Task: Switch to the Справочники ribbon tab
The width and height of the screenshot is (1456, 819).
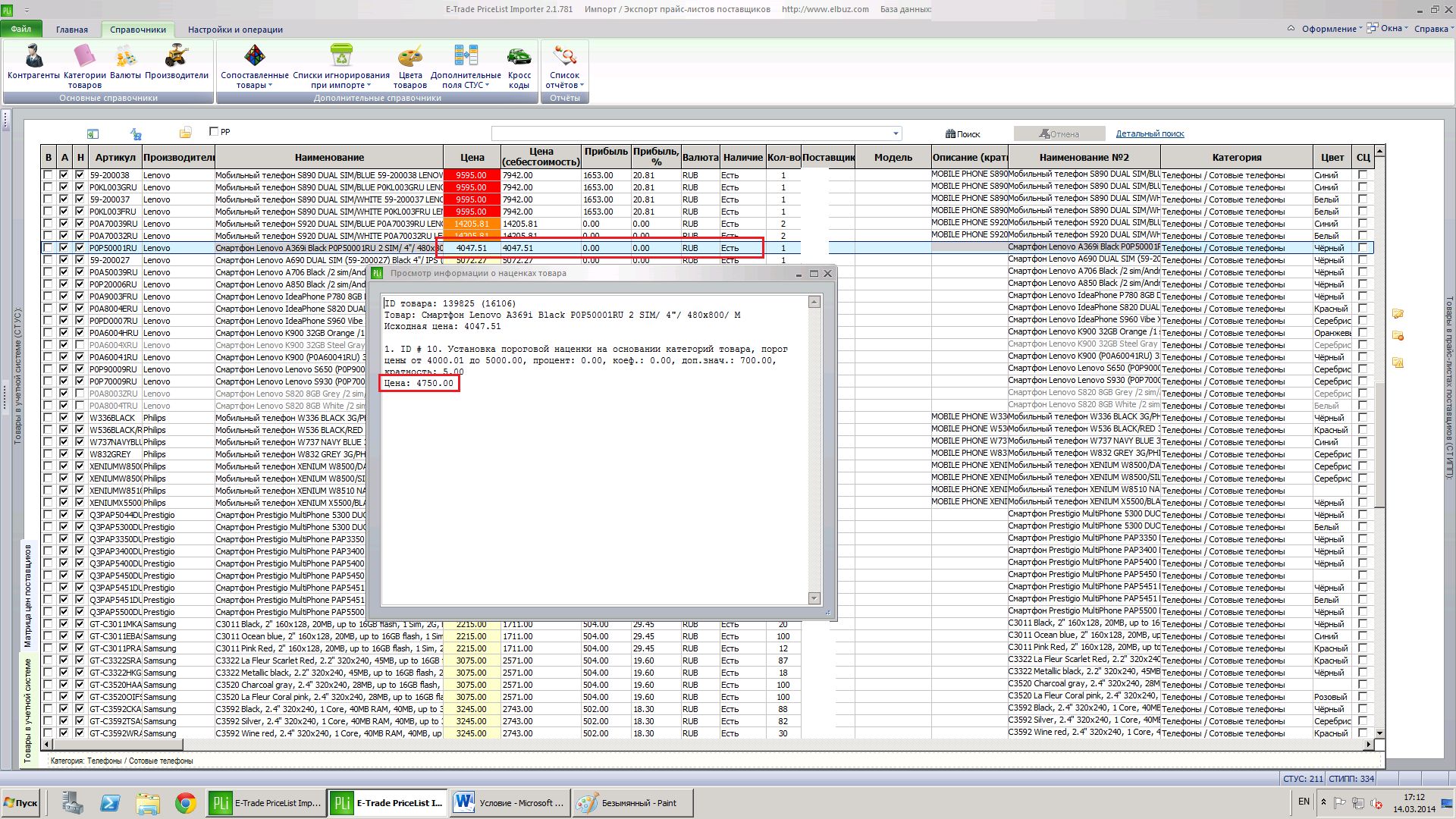Action: click(x=138, y=30)
